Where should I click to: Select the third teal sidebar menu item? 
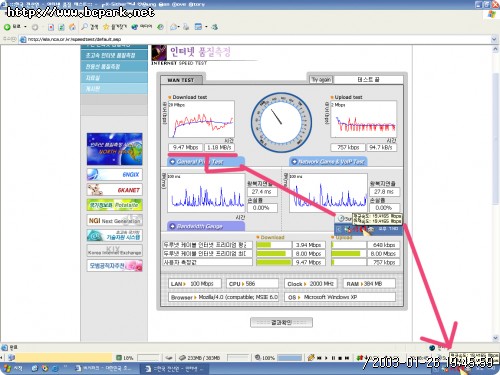click(x=114, y=77)
